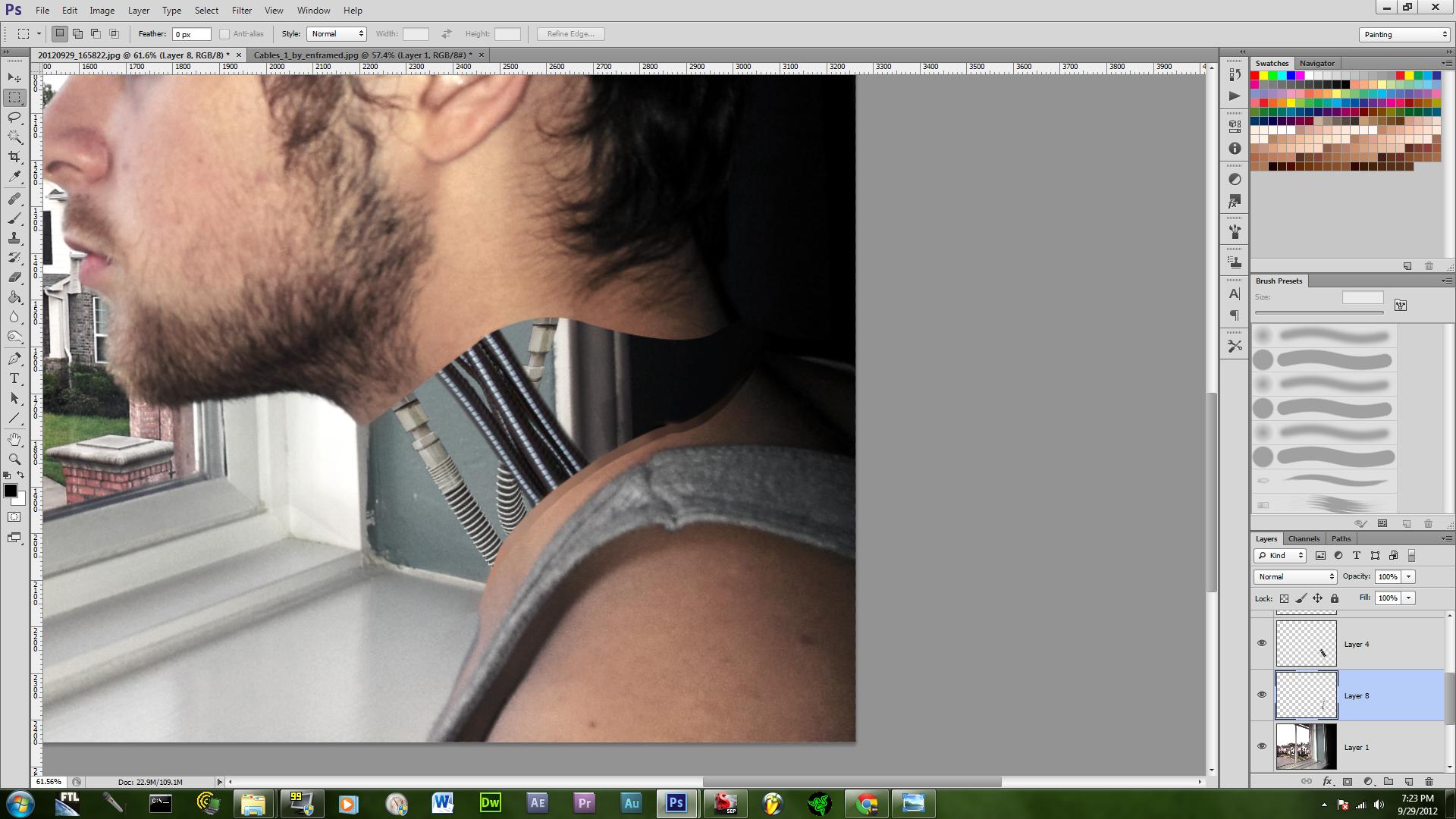Choose Add to selection mode

point(77,33)
